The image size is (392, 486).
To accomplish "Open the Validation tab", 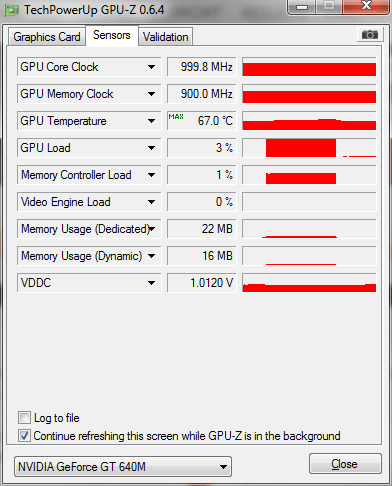I will [166, 37].
